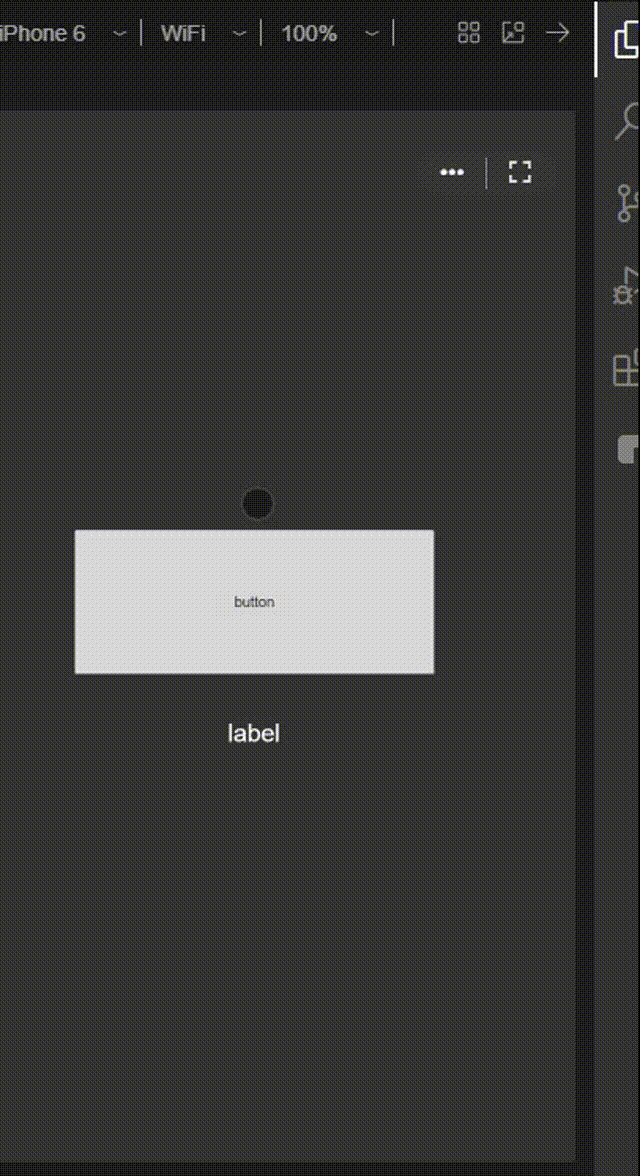Click the four-squares grid icon

click(469, 33)
